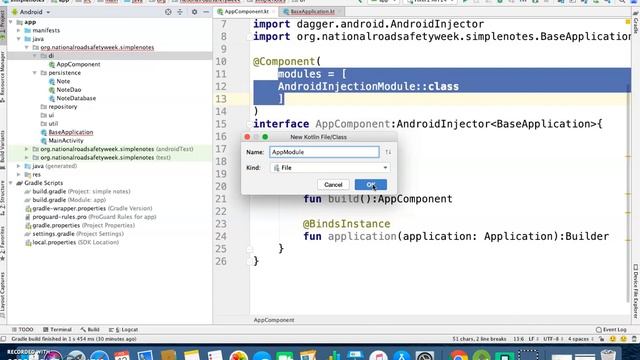Click yellow warning indicator atop editor scrollbar
The width and height of the screenshot is (640, 360).
click(628, 22)
